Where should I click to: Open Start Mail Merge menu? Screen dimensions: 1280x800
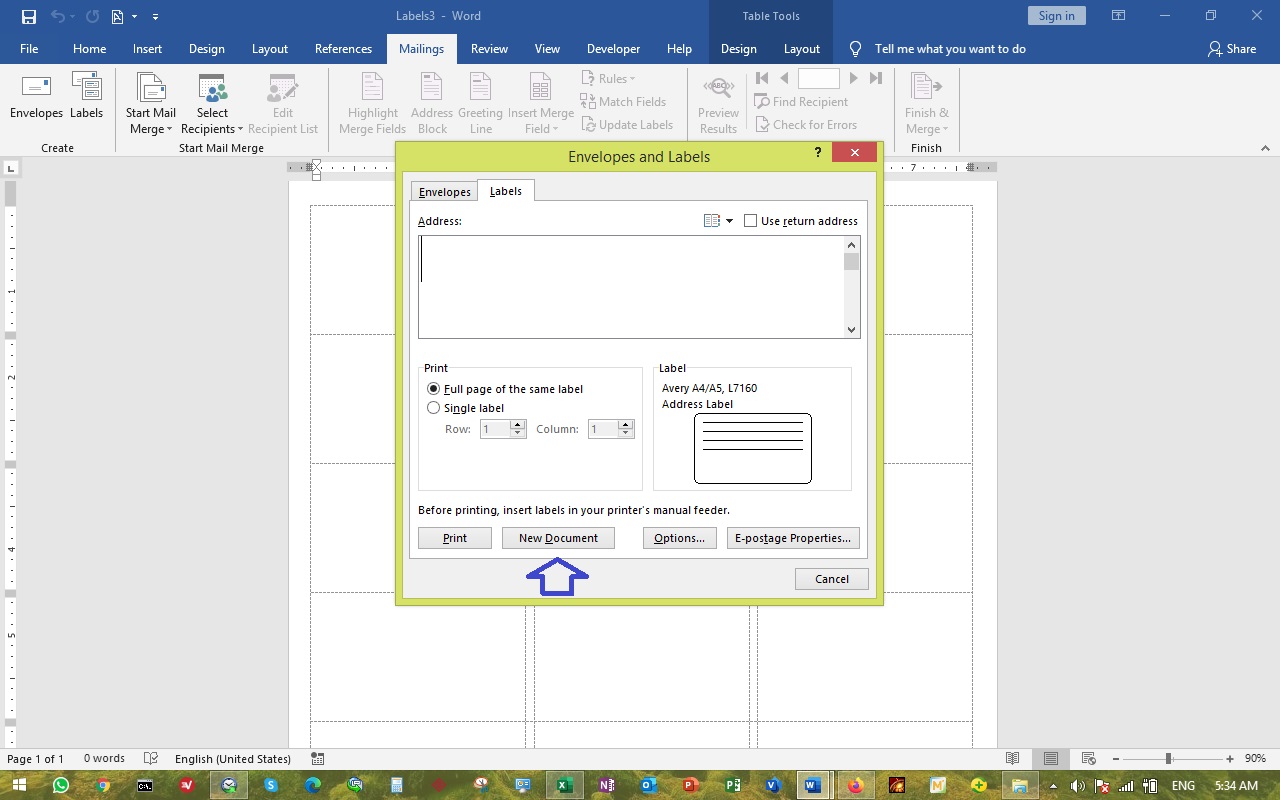(150, 104)
